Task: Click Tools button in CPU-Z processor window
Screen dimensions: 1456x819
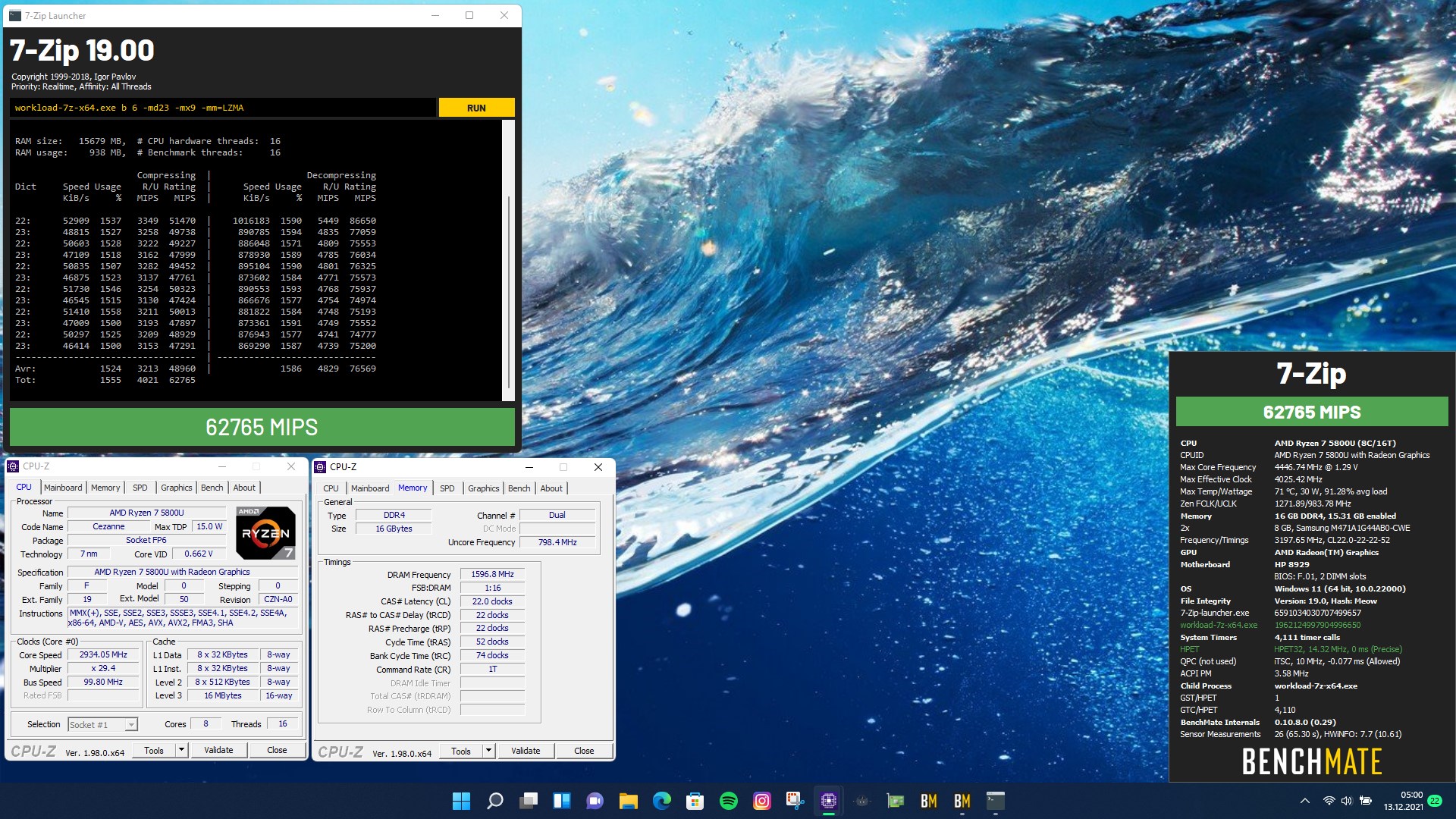Action: (154, 750)
